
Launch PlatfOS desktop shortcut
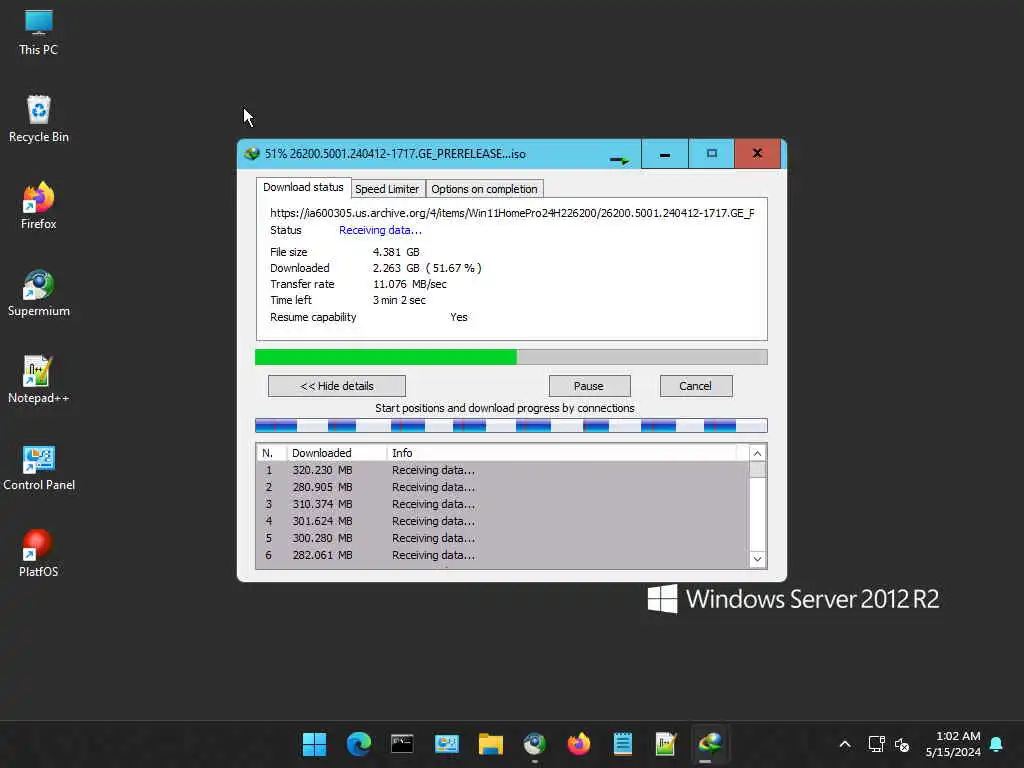coord(39,554)
